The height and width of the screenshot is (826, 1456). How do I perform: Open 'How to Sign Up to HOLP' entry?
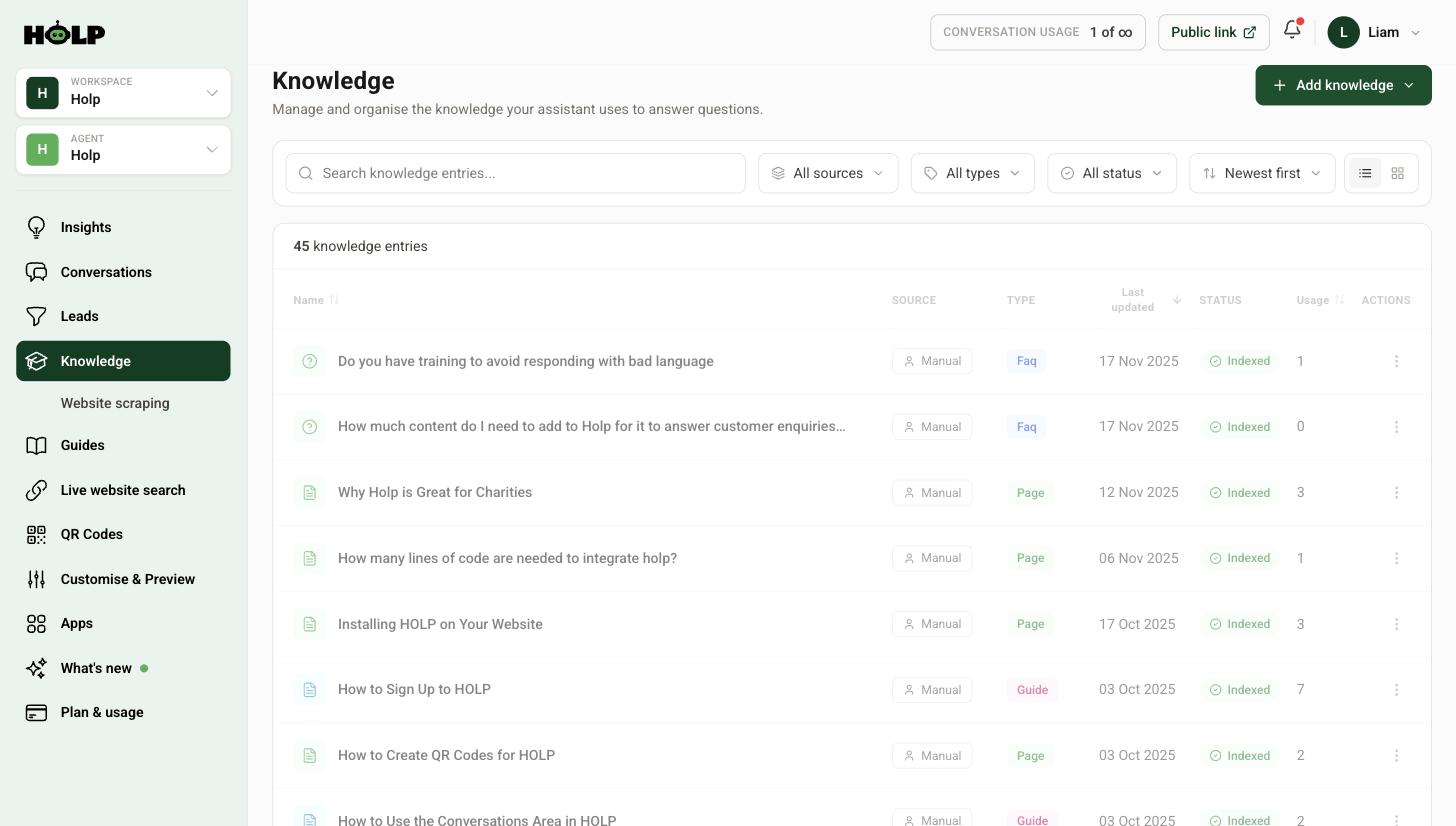(414, 689)
